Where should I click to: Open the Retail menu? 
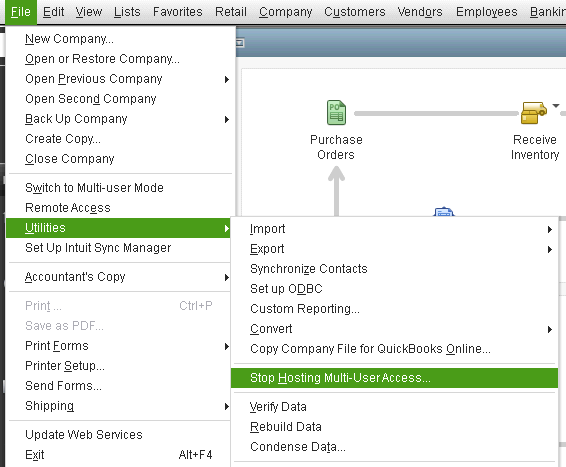tap(231, 12)
